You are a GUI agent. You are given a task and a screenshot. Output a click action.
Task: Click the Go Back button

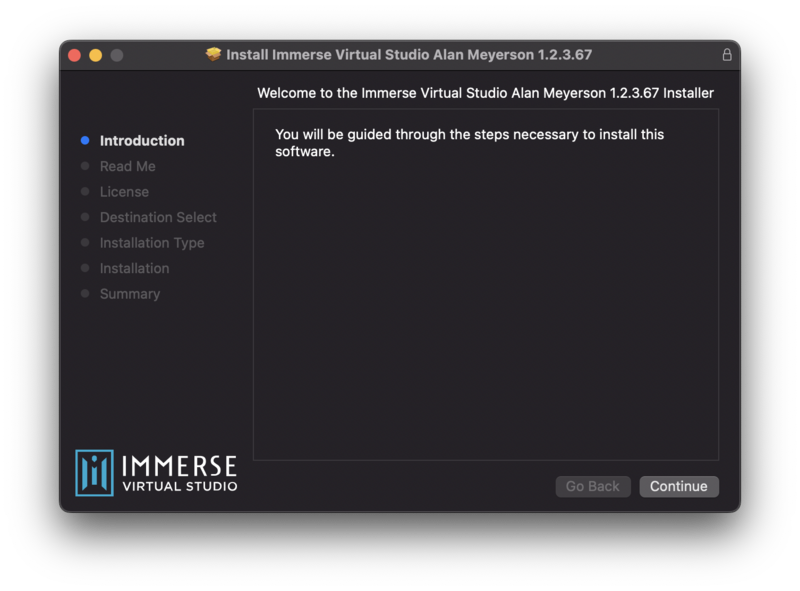coord(593,486)
